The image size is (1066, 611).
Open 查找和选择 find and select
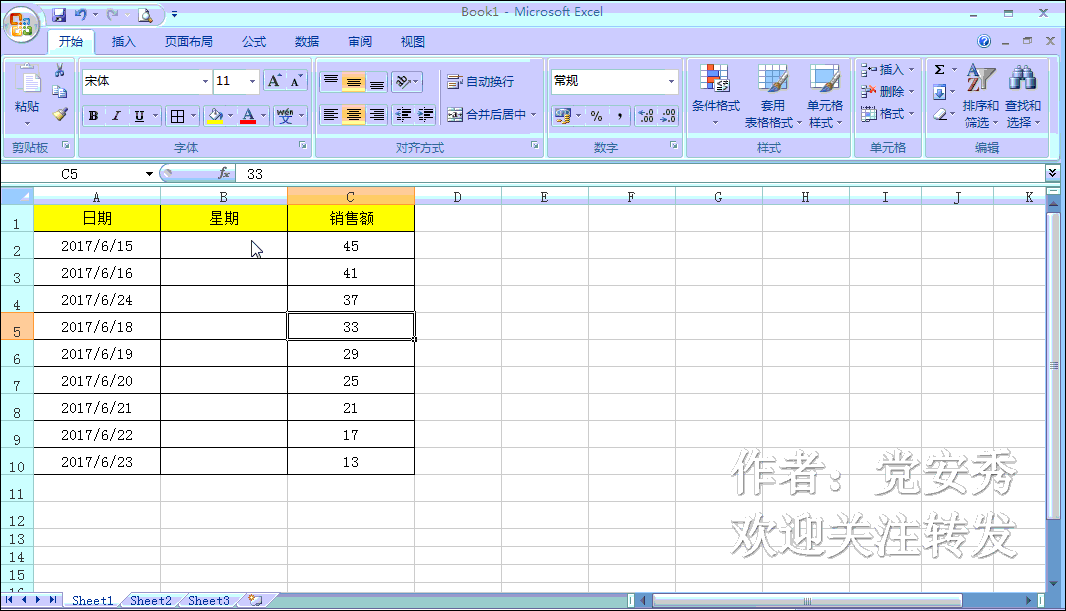pos(1023,96)
